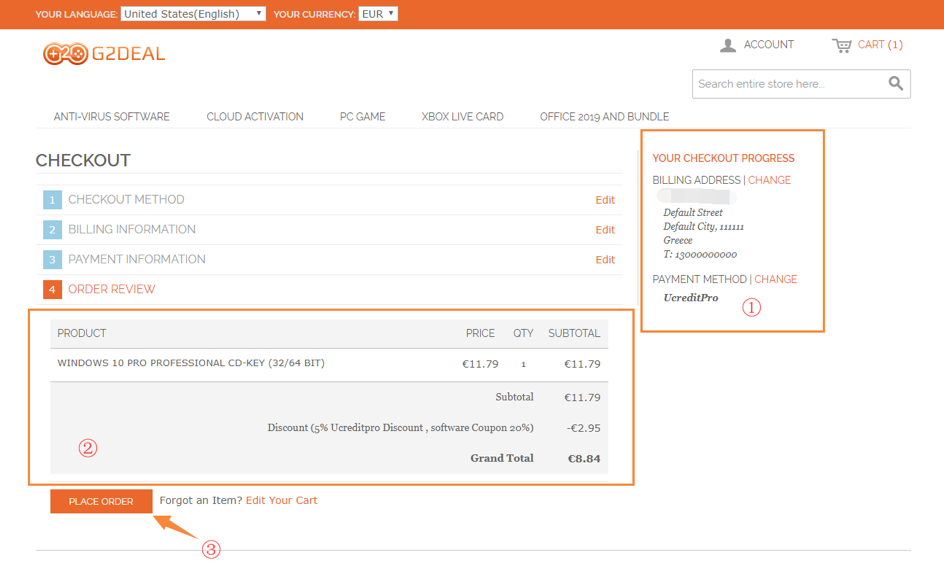Edit the Payment Information step
Screen dimensions: 944x569
(605, 260)
